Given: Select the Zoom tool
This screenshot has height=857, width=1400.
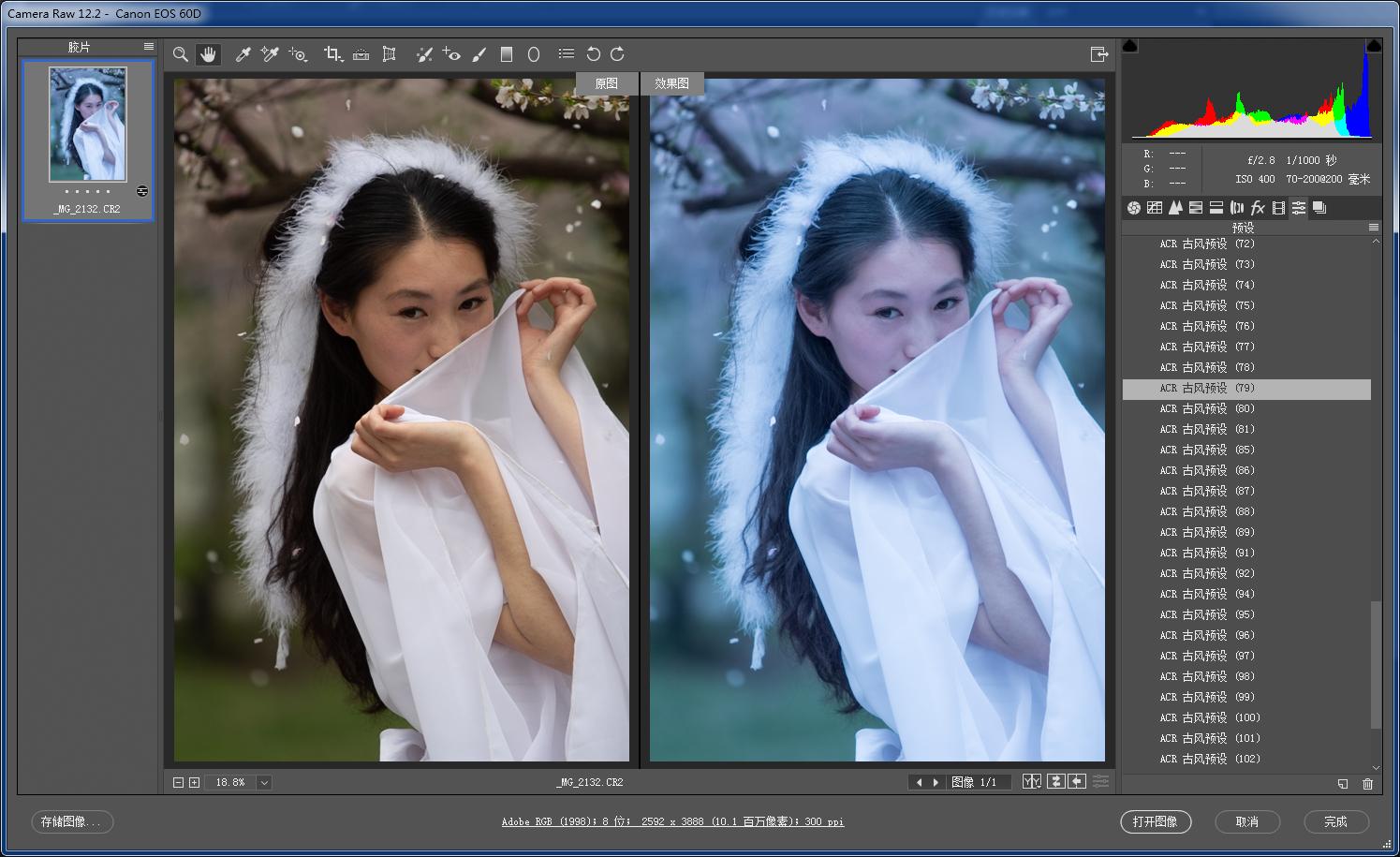Looking at the screenshot, I should 180,53.
